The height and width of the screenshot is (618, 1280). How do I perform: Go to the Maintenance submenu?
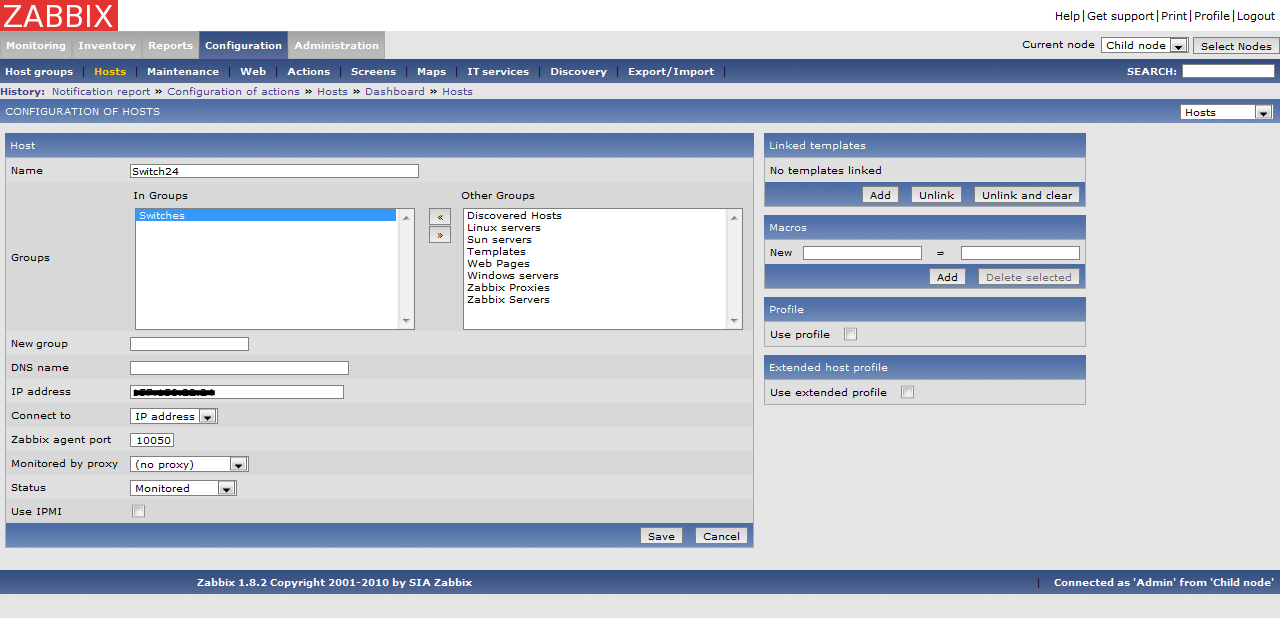pyautogui.click(x=183, y=72)
